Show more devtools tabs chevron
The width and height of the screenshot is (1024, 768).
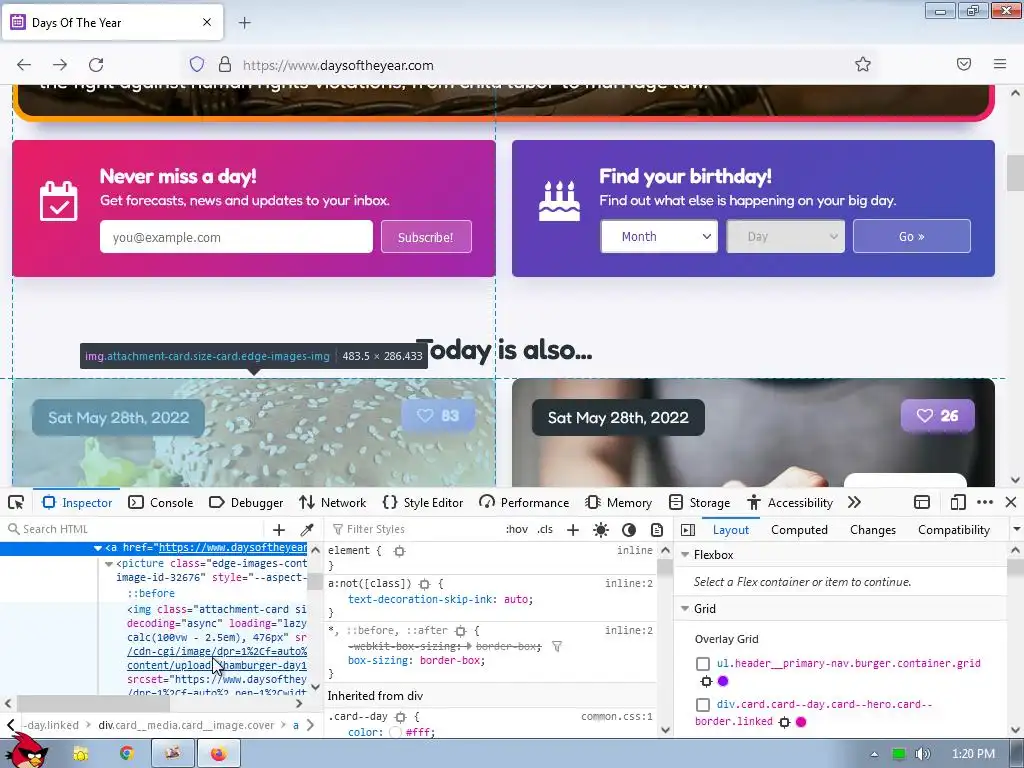coord(854,502)
